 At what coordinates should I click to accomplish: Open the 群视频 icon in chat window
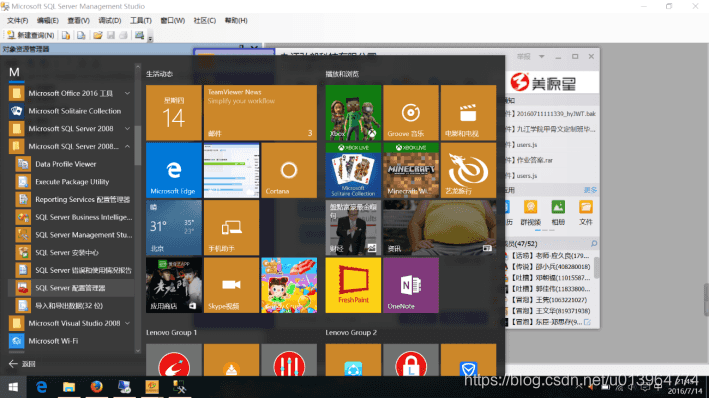pos(530,213)
